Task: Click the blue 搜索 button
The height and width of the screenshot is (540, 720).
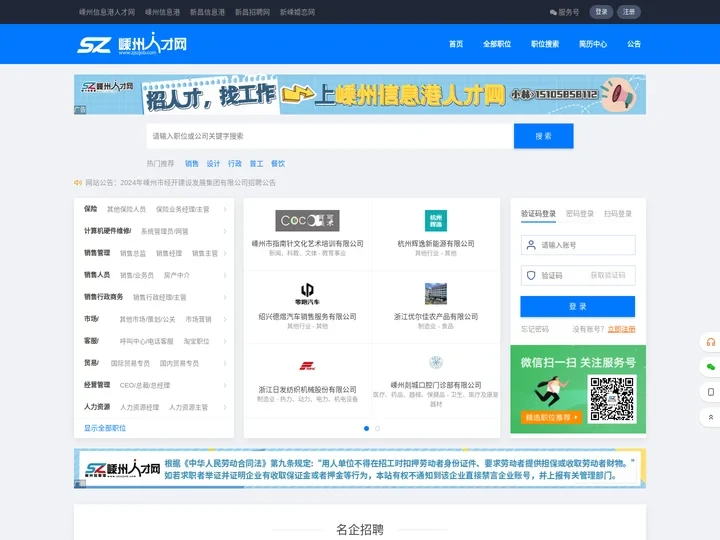Action: [544, 136]
